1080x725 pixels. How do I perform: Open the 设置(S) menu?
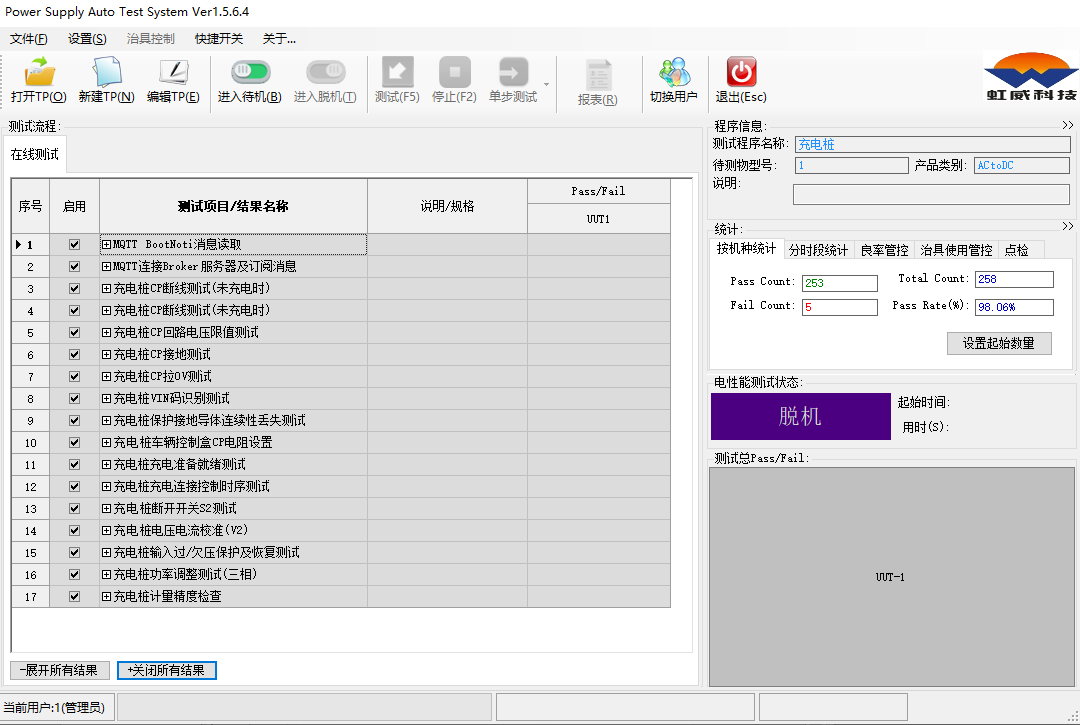[x=87, y=39]
